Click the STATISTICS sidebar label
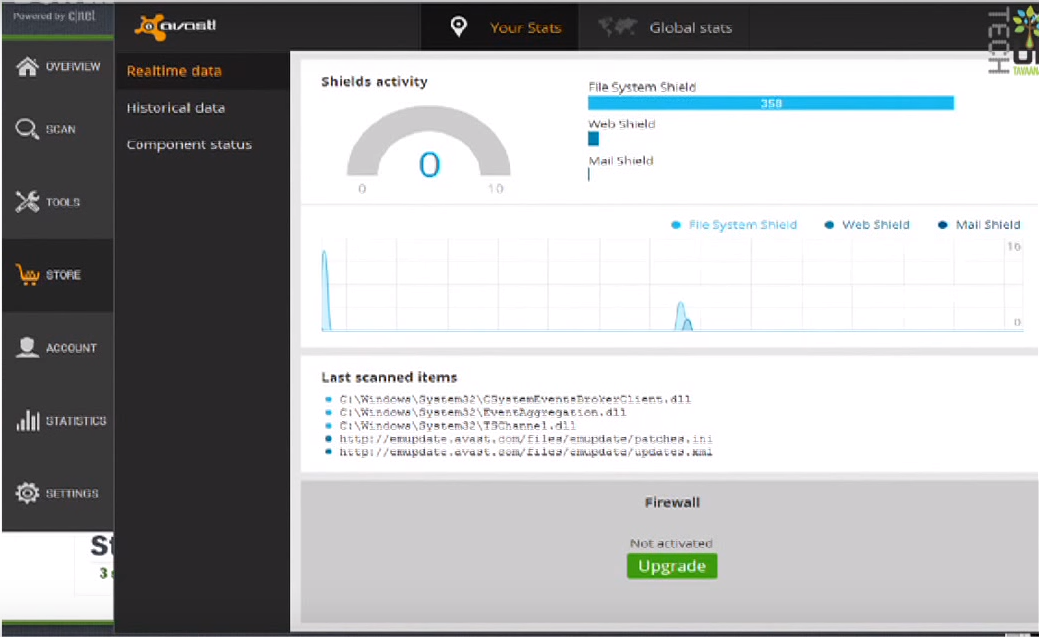The width and height of the screenshot is (1039, 637). point(76,421)
